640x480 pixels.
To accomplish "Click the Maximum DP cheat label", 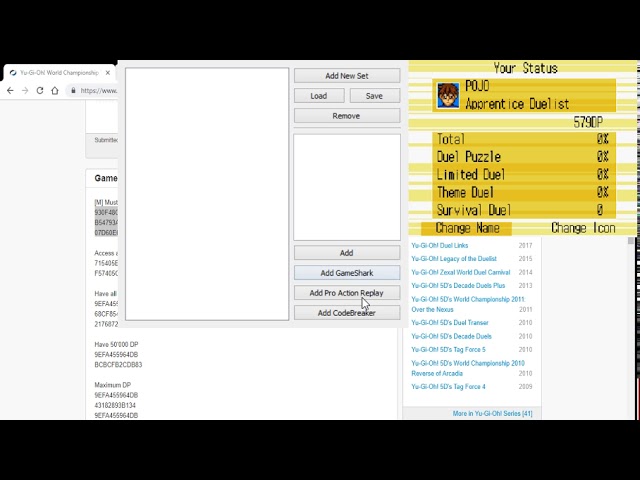I will pyautogui.click(x=112, y=385).
